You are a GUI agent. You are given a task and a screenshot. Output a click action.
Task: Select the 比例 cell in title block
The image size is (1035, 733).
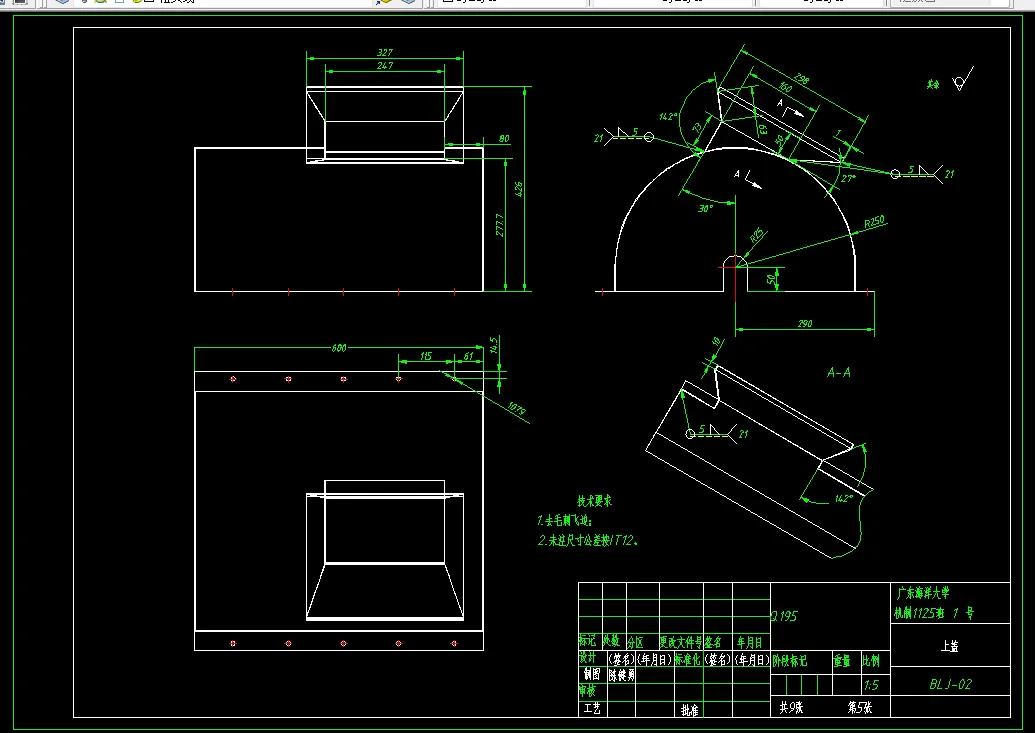[871, 660]
